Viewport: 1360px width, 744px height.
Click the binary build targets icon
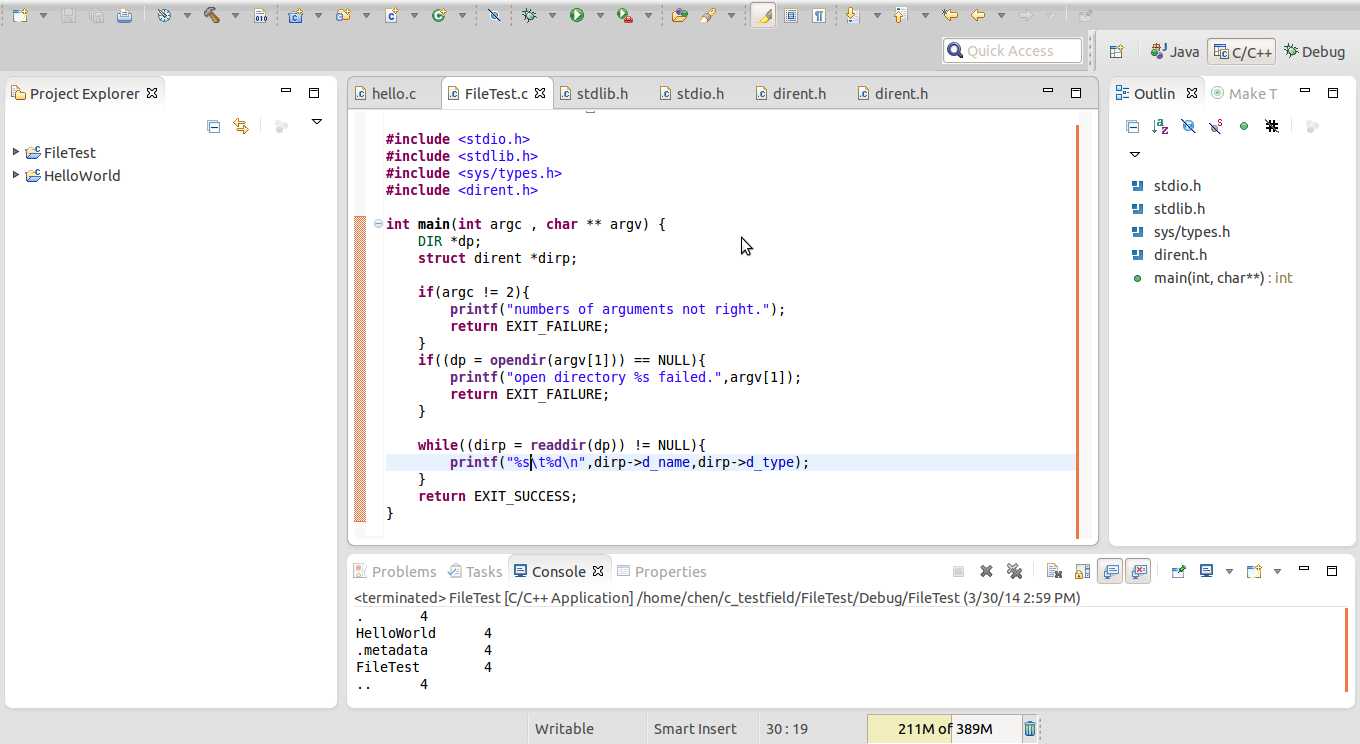pos(260,15)
